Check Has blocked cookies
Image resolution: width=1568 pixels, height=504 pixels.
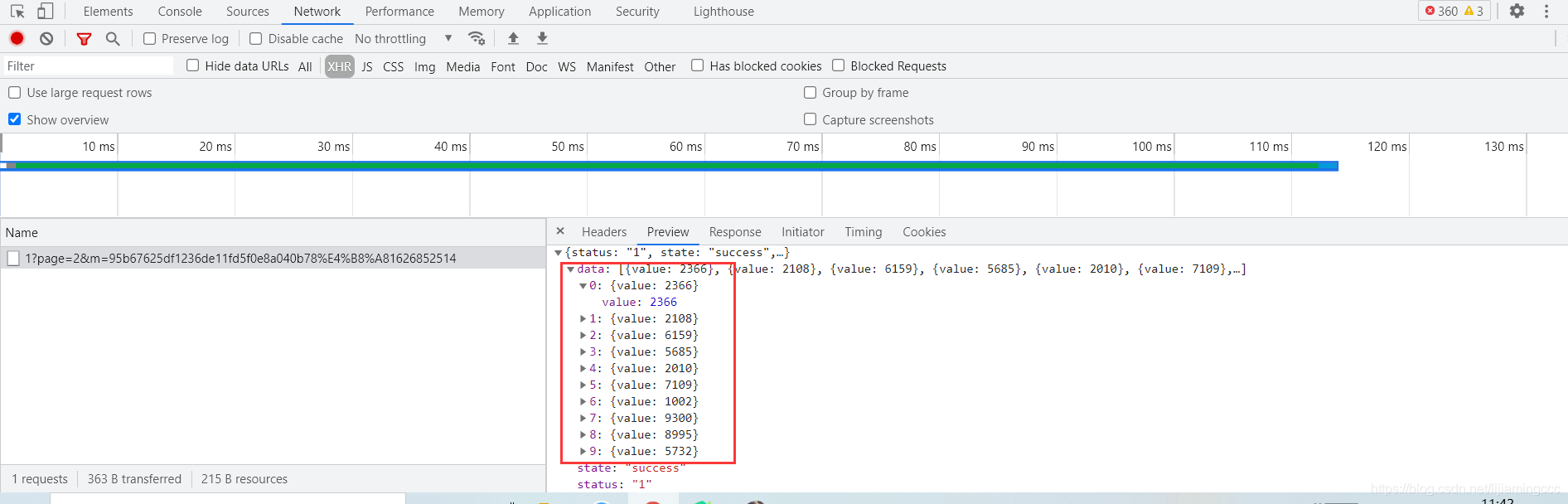(698, 65)
